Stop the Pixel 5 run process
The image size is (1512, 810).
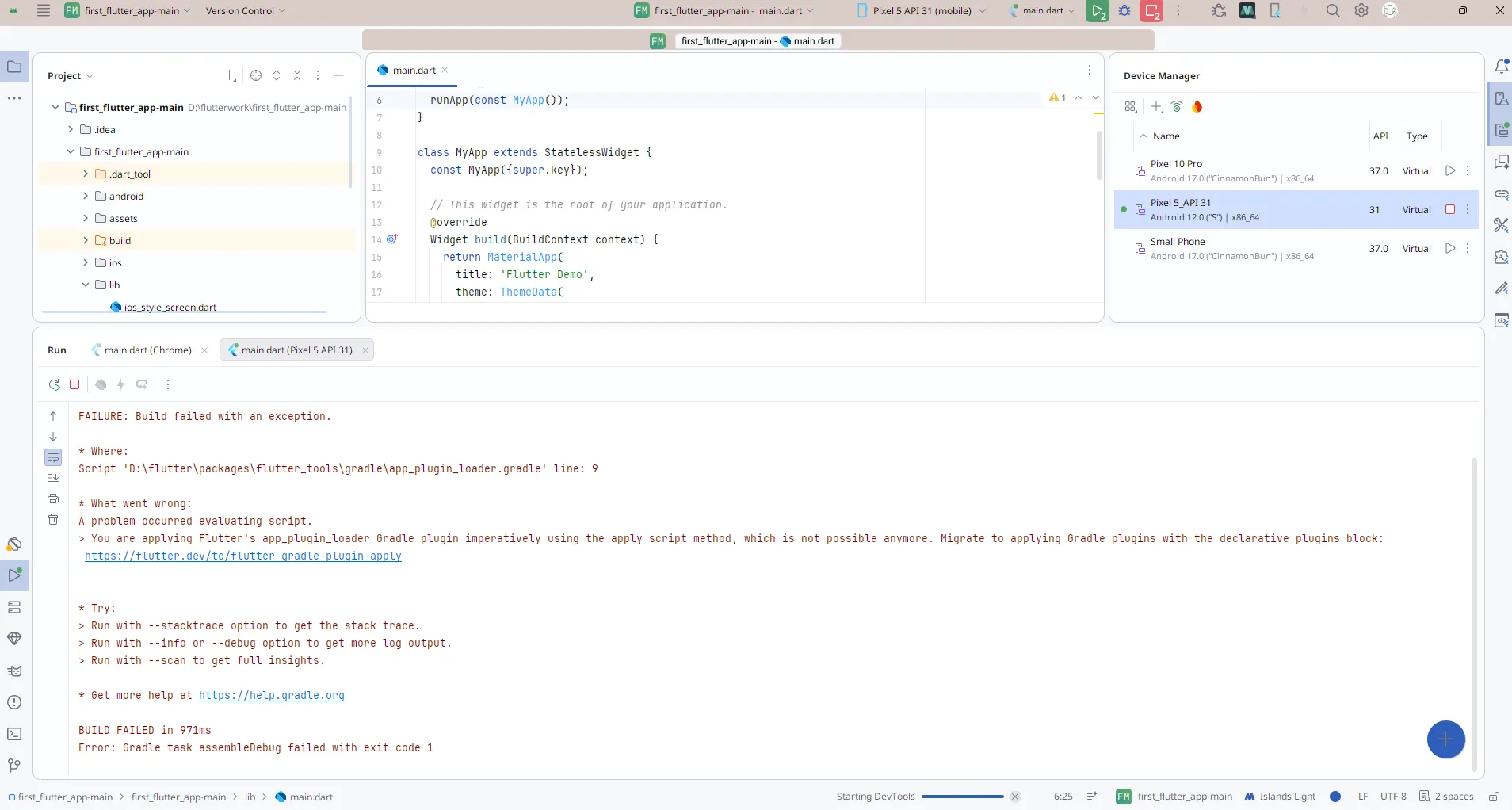pyautogui.click(x=74, y=384)
